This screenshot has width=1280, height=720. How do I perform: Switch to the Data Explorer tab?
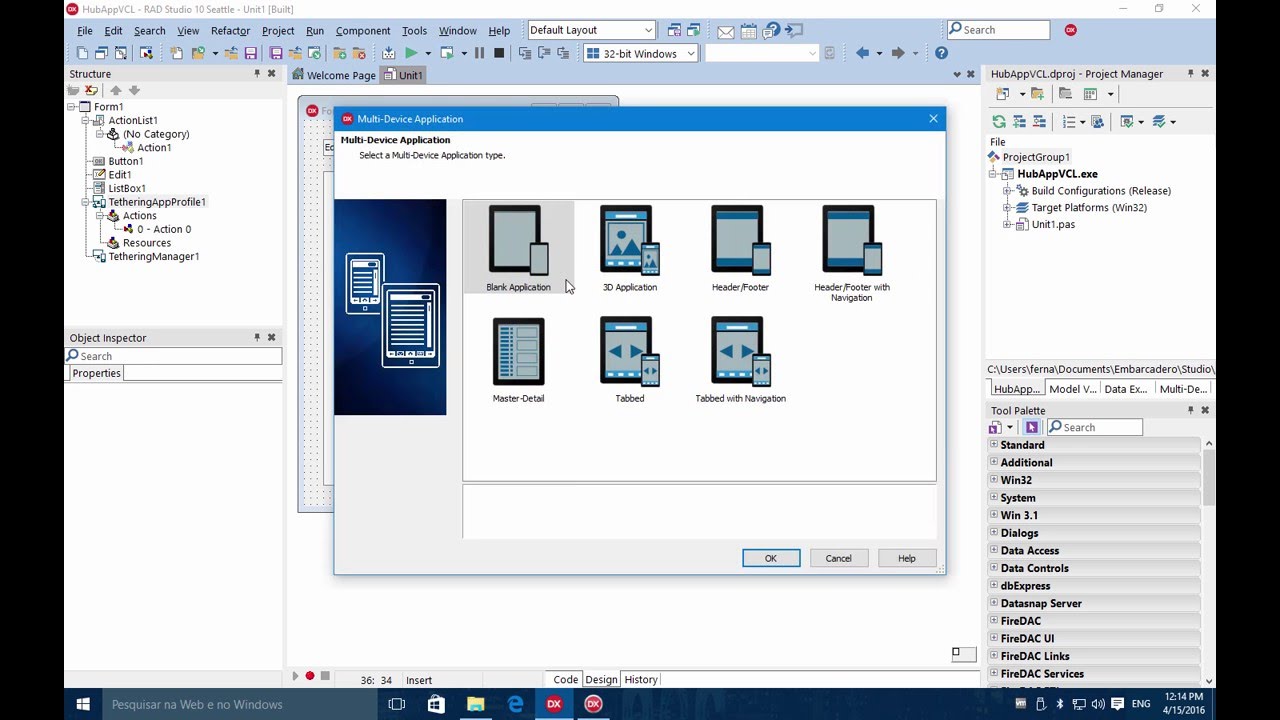point(1125,389)
